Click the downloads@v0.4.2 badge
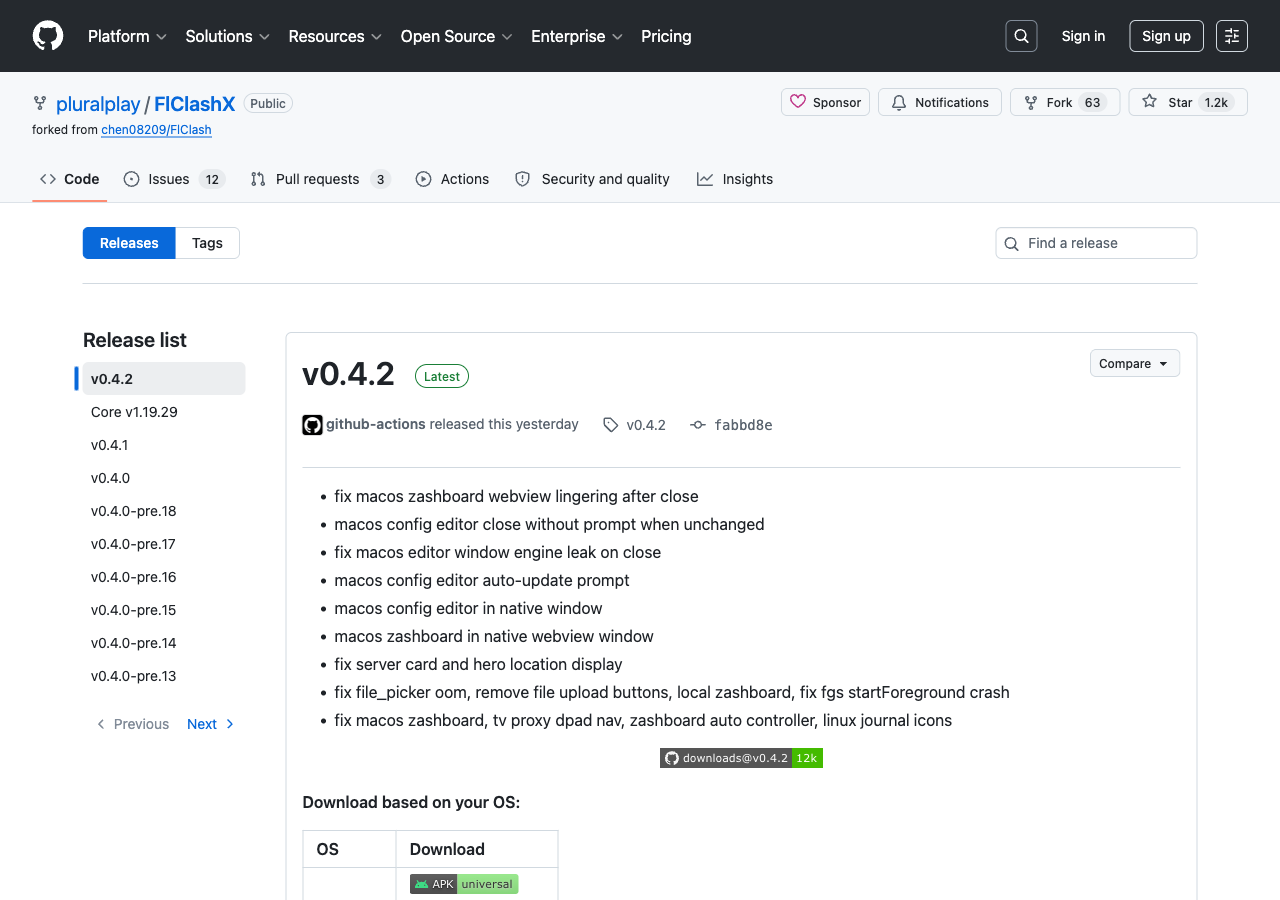1280x900 pixels. coord(741,758)
